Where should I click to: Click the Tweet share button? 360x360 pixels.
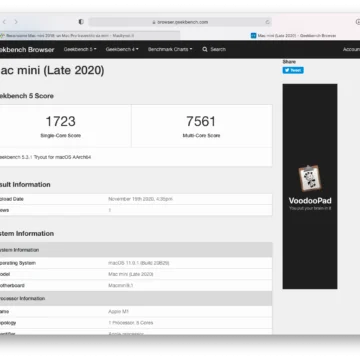[293, 70]
